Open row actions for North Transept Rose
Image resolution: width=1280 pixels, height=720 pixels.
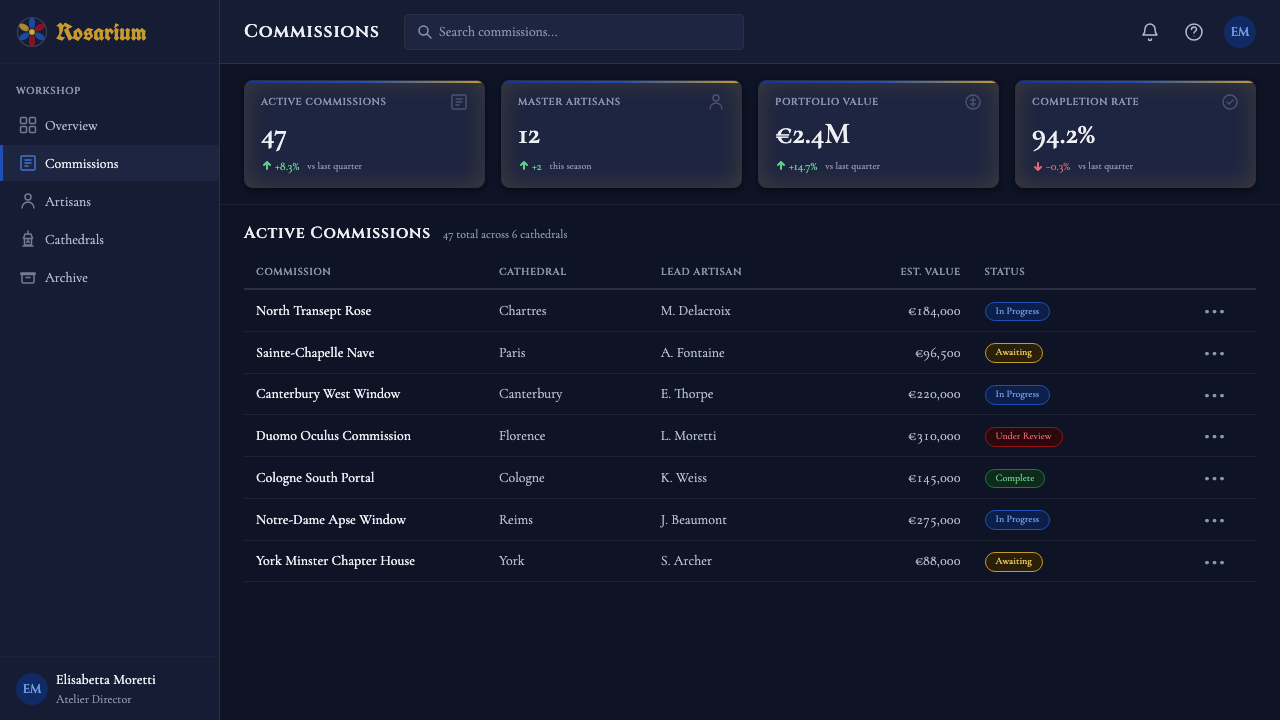(x=1215, y=311)
